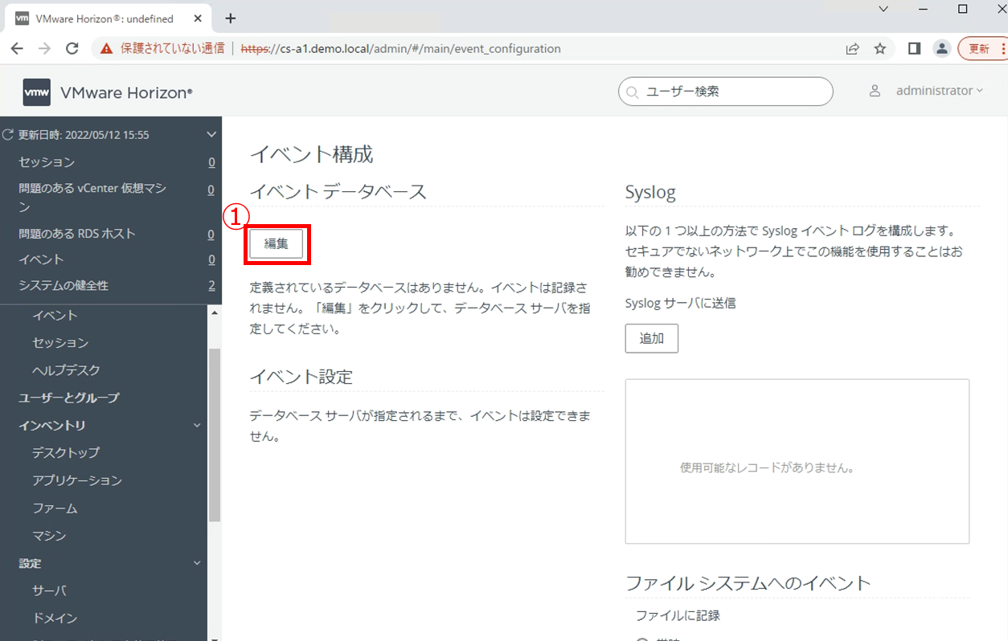Reload the page with the refresh icon
The height and width of the screenshot is (641, 1008).
tap(72, 48)
